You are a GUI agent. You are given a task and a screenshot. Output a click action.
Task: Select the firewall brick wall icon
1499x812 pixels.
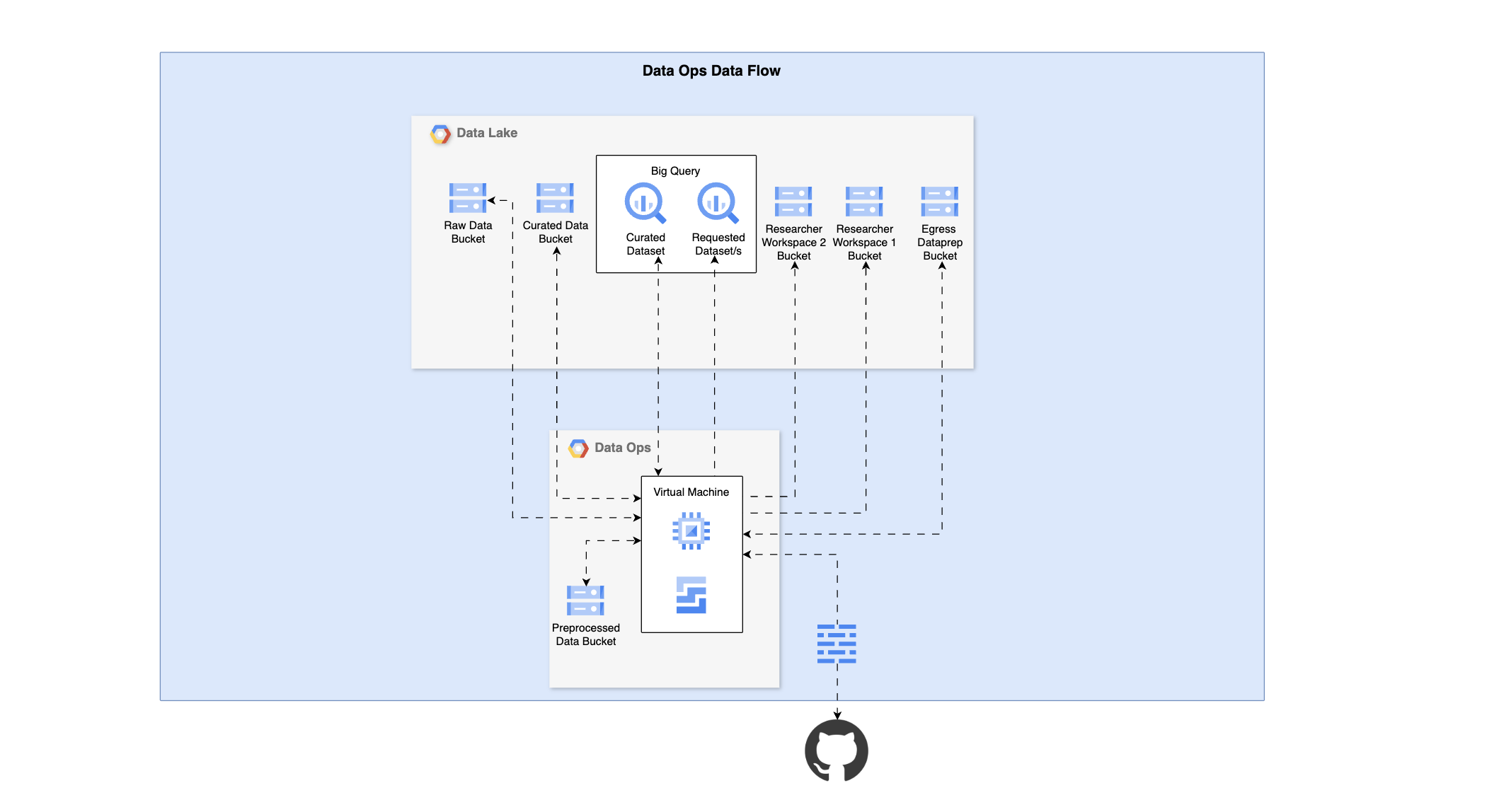[837, 644]
